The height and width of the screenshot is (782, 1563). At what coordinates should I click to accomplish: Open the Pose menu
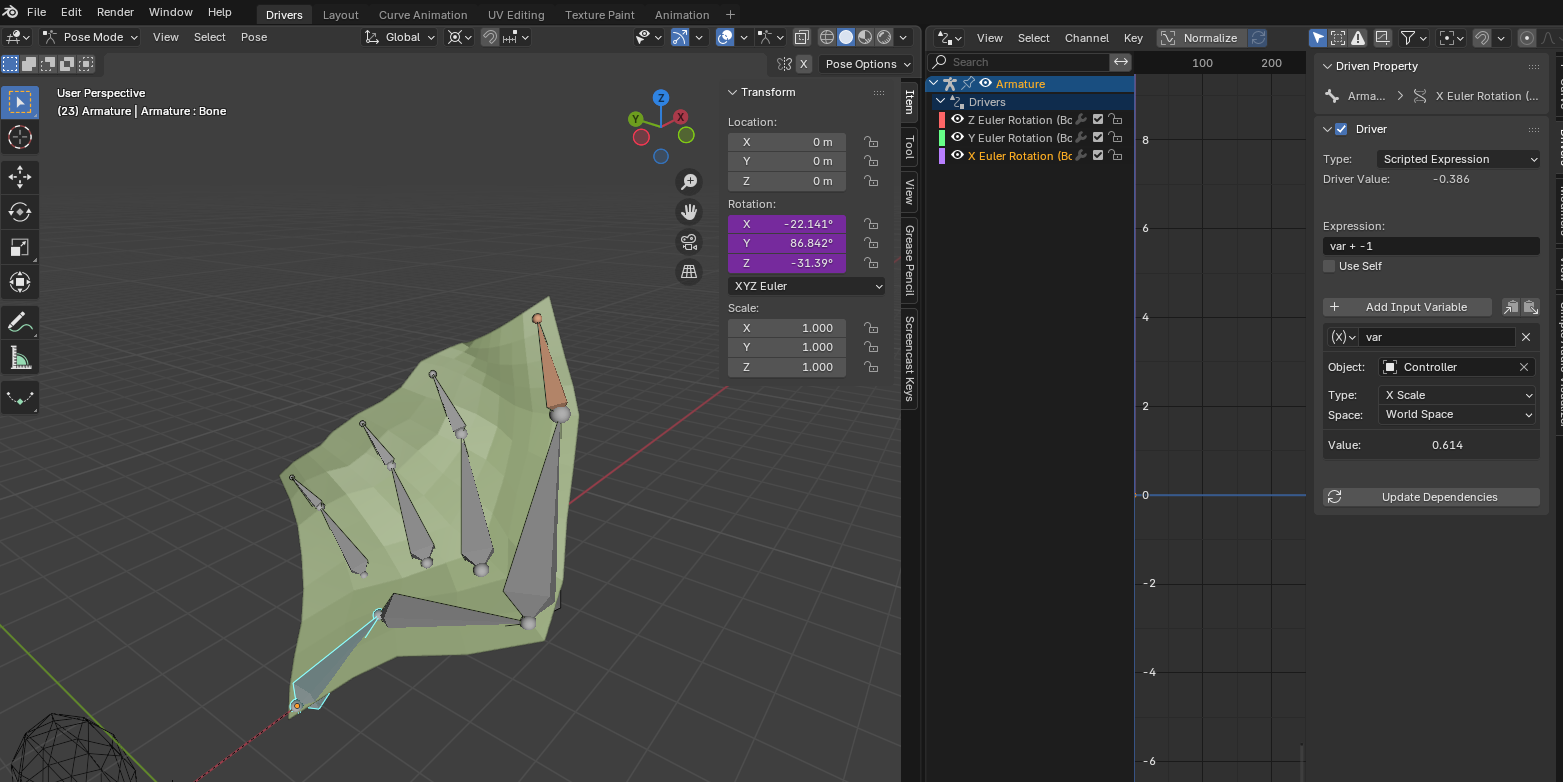(253, 37)
